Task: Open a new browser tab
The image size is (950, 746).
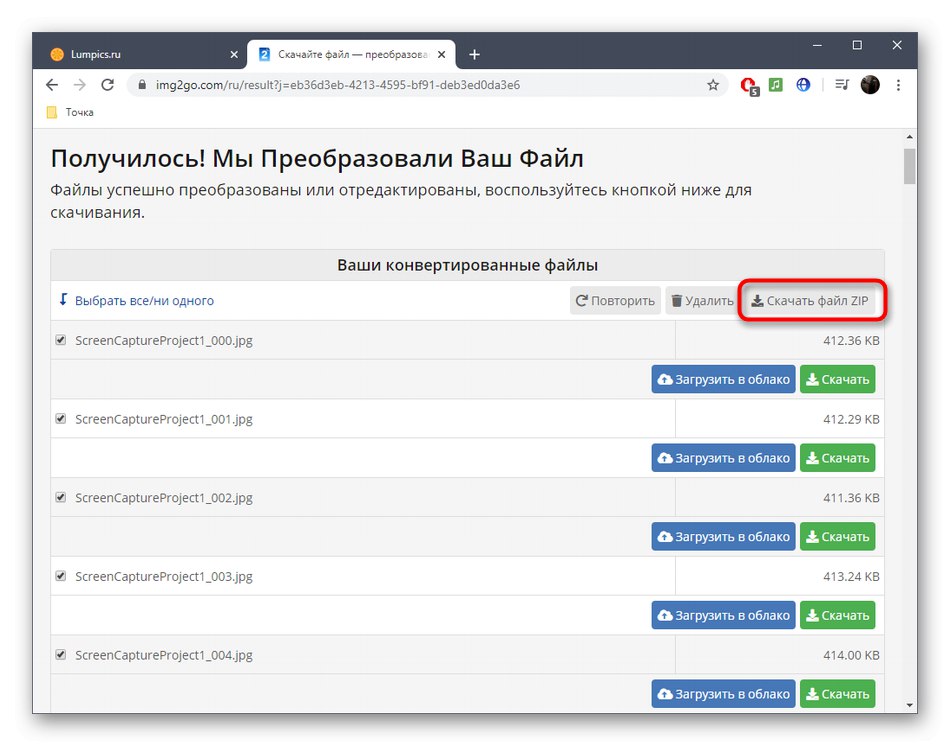Action: point(474,53)
